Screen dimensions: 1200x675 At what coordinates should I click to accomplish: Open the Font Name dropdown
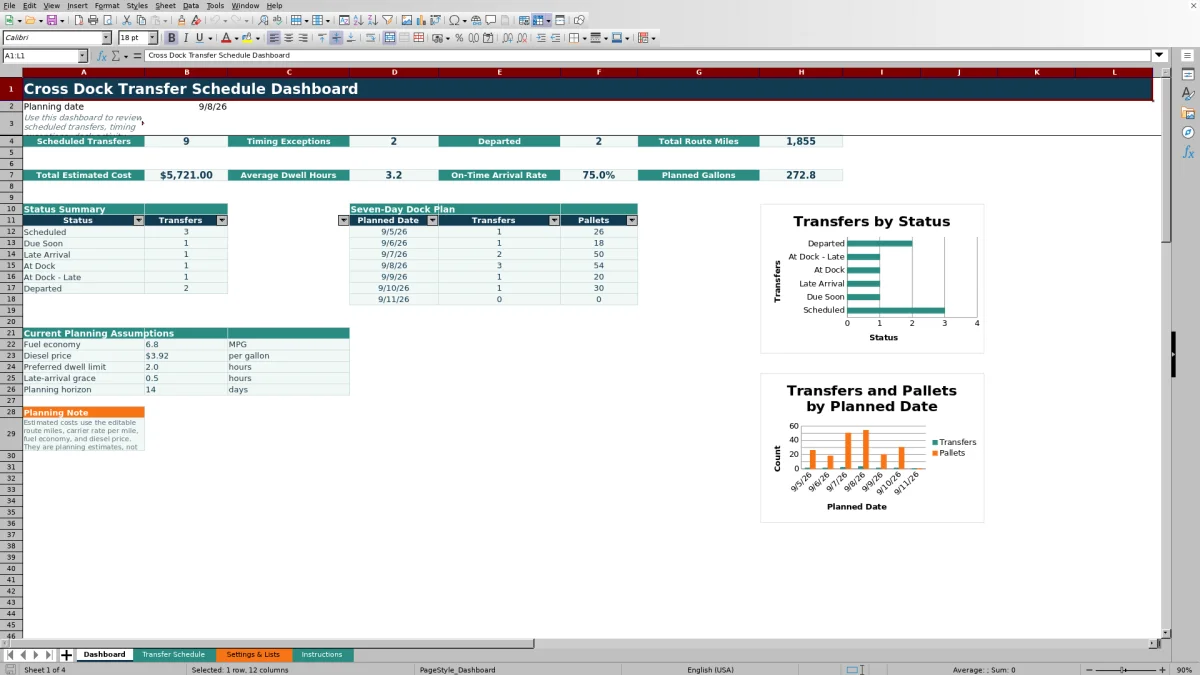point(106,38)
